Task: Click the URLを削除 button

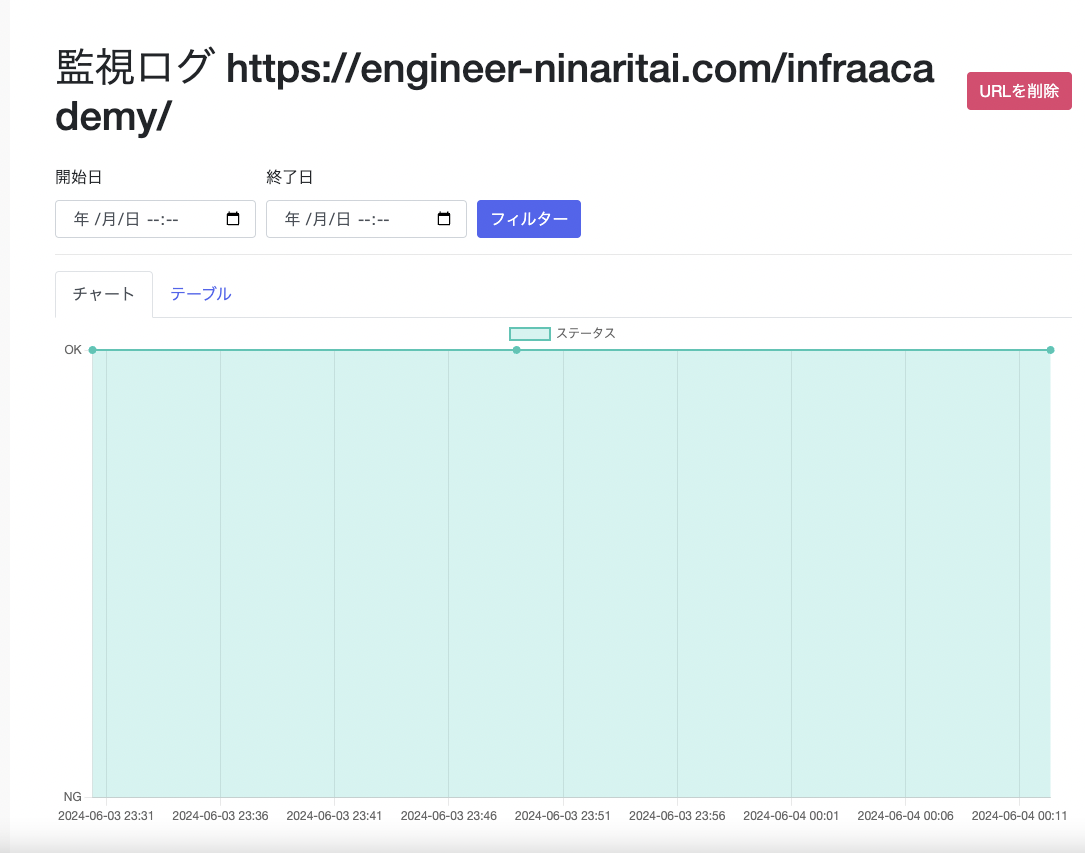Action: (1019, 90)
